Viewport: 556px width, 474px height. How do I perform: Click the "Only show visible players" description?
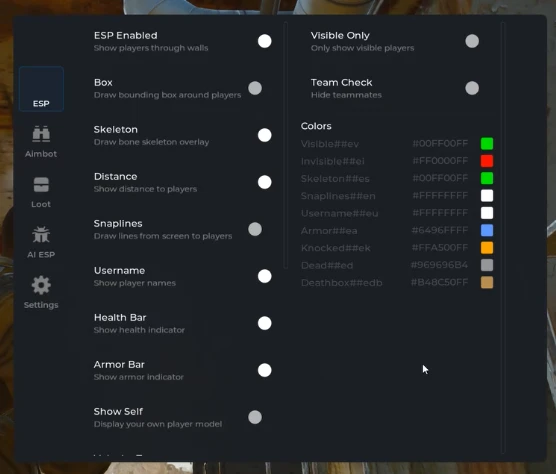tap(362, 48)
